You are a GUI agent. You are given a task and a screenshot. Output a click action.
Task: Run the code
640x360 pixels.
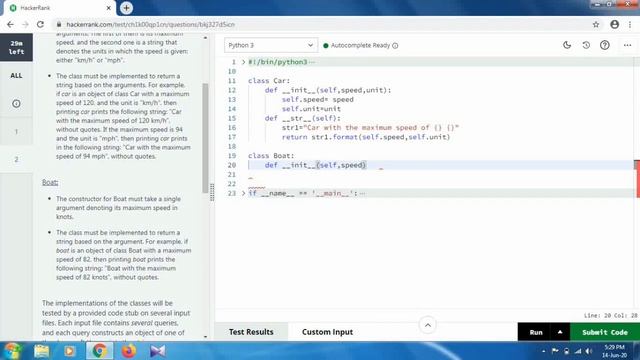536,332
